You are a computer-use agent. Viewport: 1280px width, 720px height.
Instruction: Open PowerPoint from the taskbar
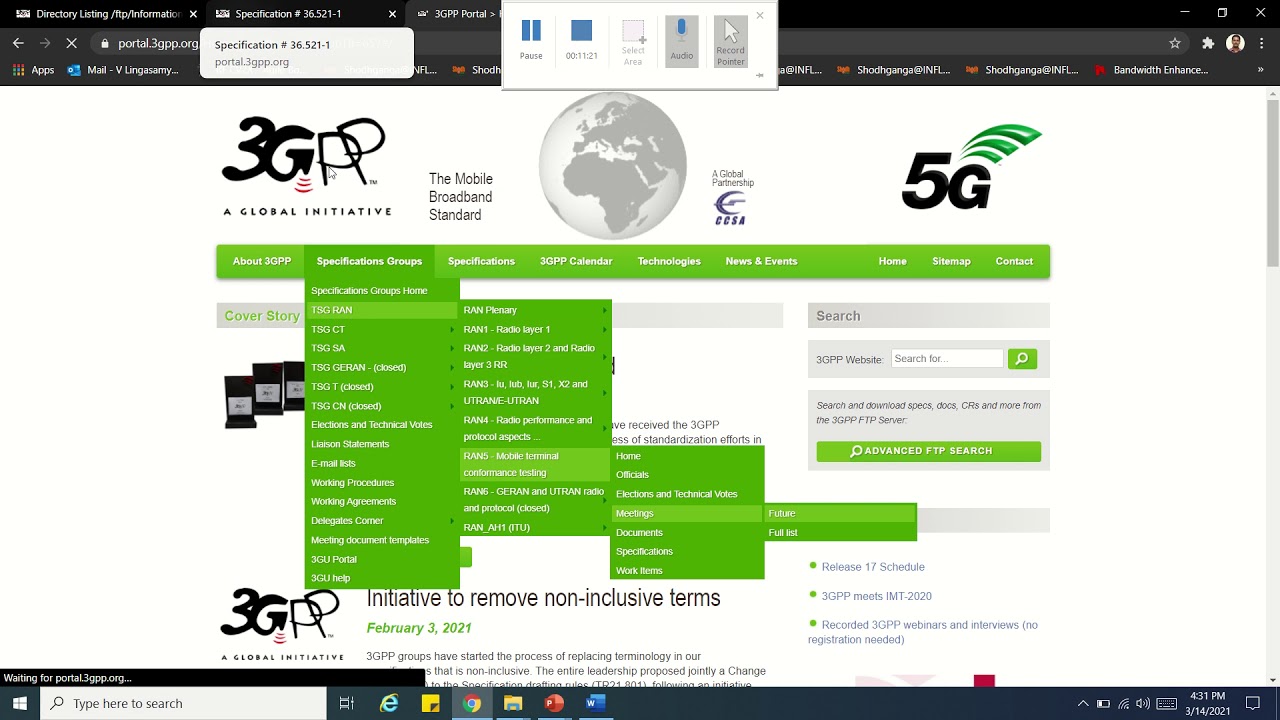point(553,703)
